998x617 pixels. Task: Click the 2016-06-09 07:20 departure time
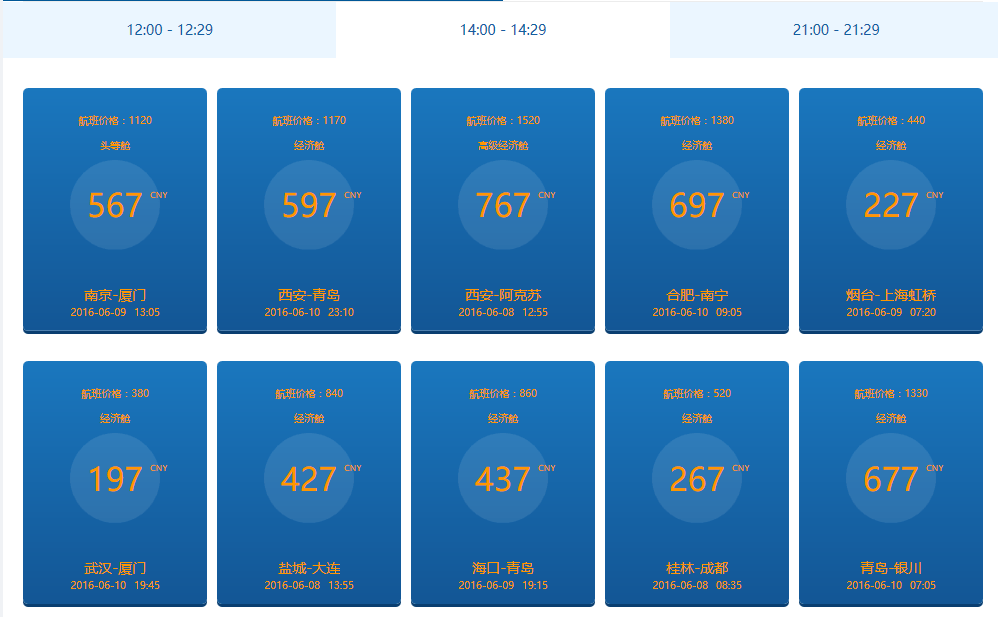pyautogui.click(x=891, y=312)
